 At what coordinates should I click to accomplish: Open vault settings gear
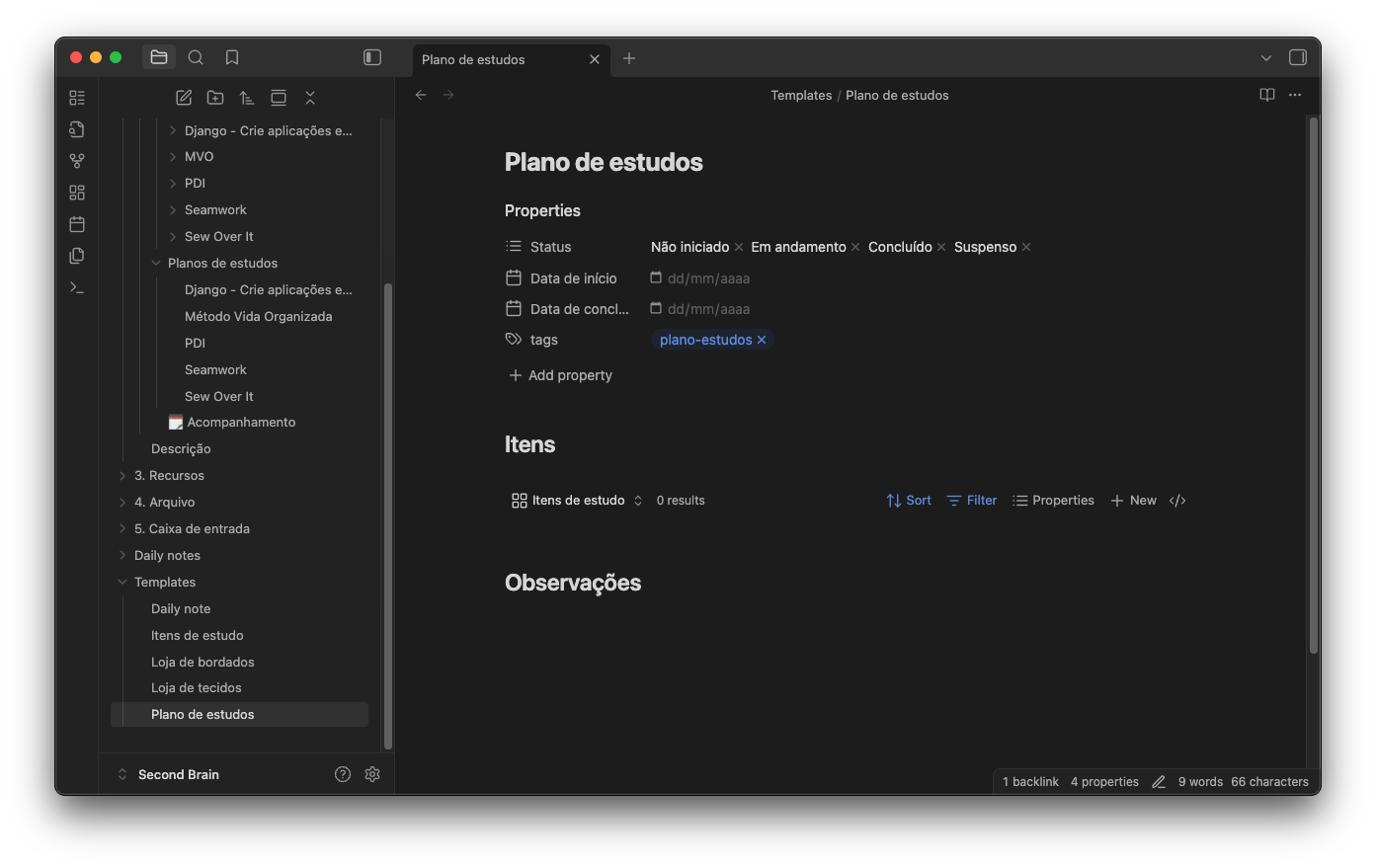(372, 774)
